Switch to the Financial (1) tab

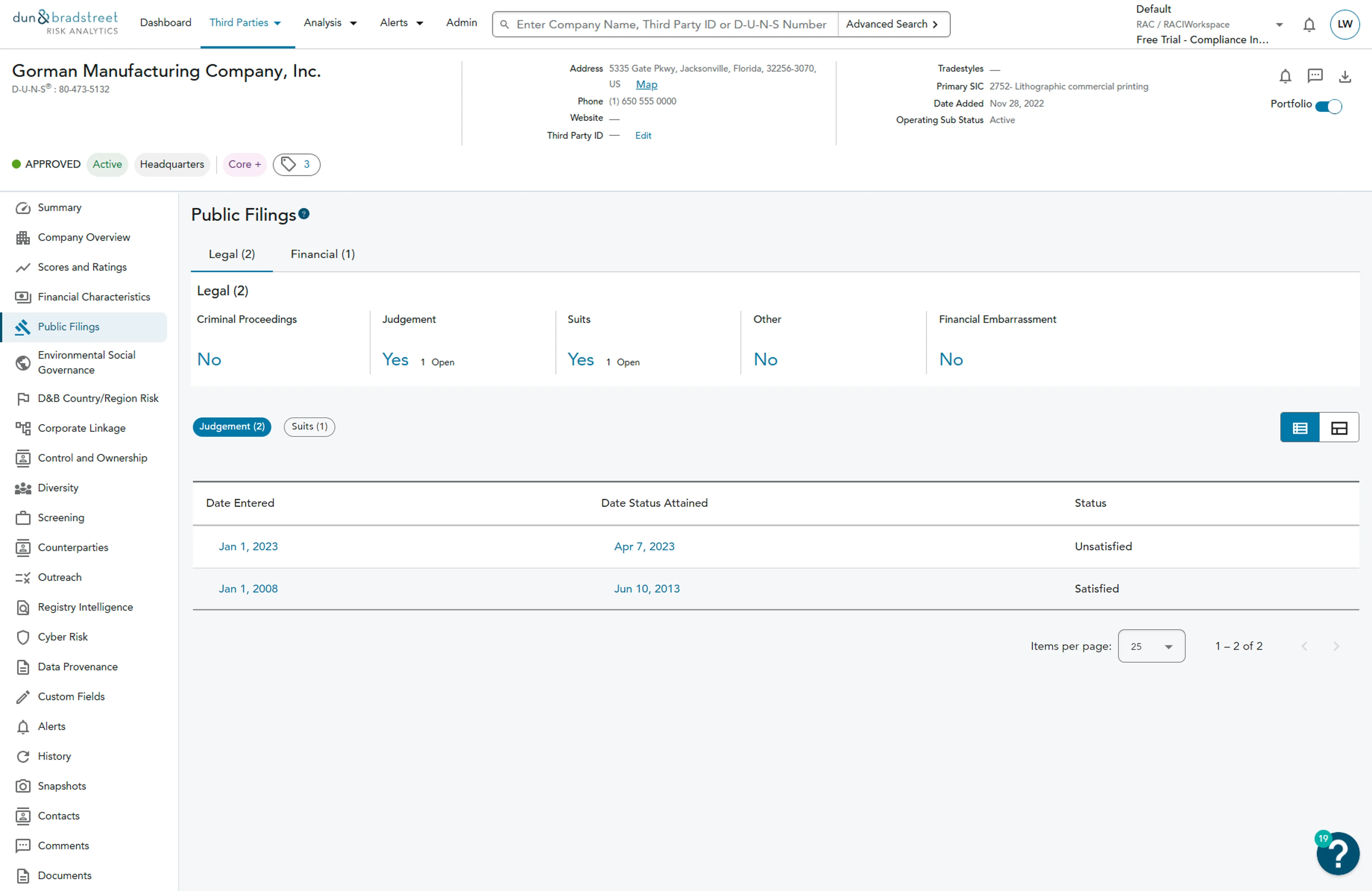[x=323, y=254]
